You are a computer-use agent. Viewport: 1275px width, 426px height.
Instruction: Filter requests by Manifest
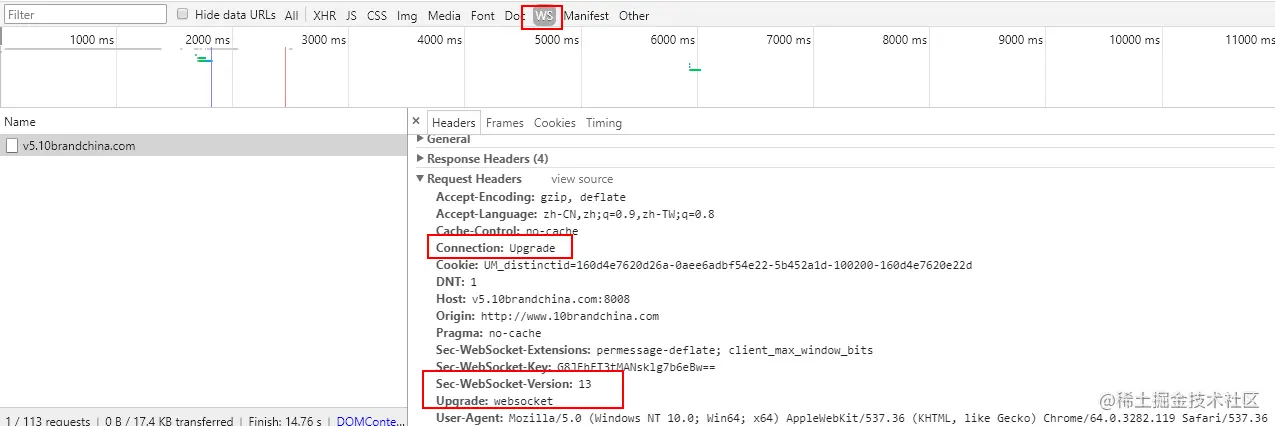point(586,15)
